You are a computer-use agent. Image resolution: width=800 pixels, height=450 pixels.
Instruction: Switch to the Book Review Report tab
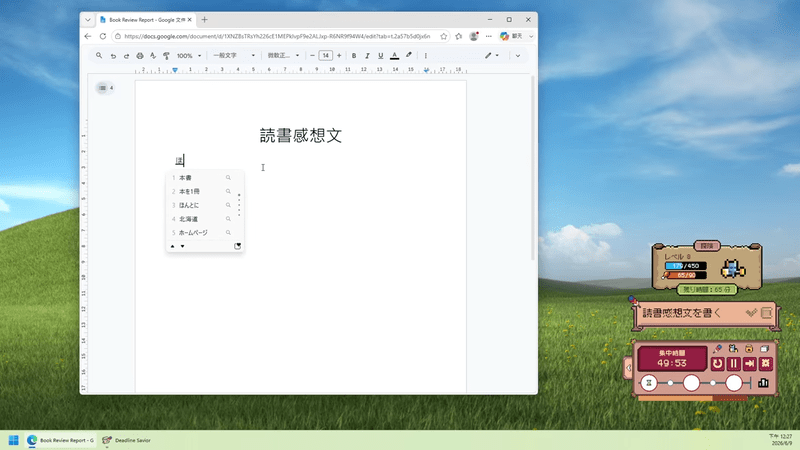[x=146, y=20]
